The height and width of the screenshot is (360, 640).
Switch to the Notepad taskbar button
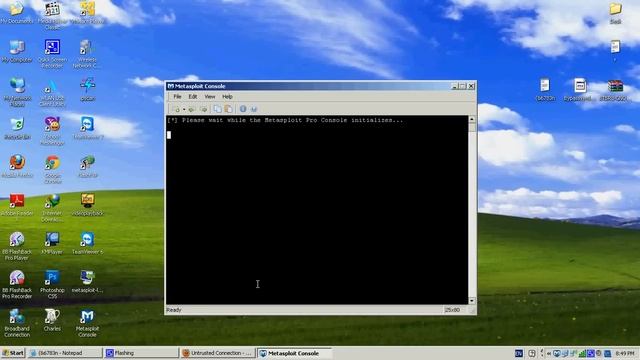tap(65, 353)
